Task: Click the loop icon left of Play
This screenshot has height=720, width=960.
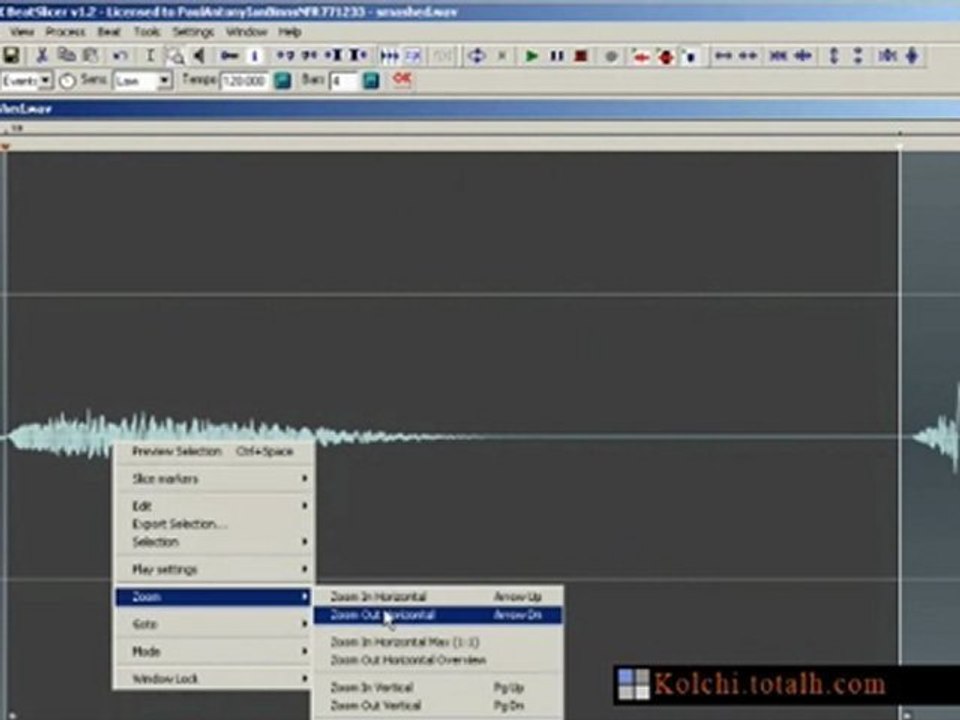Action: (476, 56)
